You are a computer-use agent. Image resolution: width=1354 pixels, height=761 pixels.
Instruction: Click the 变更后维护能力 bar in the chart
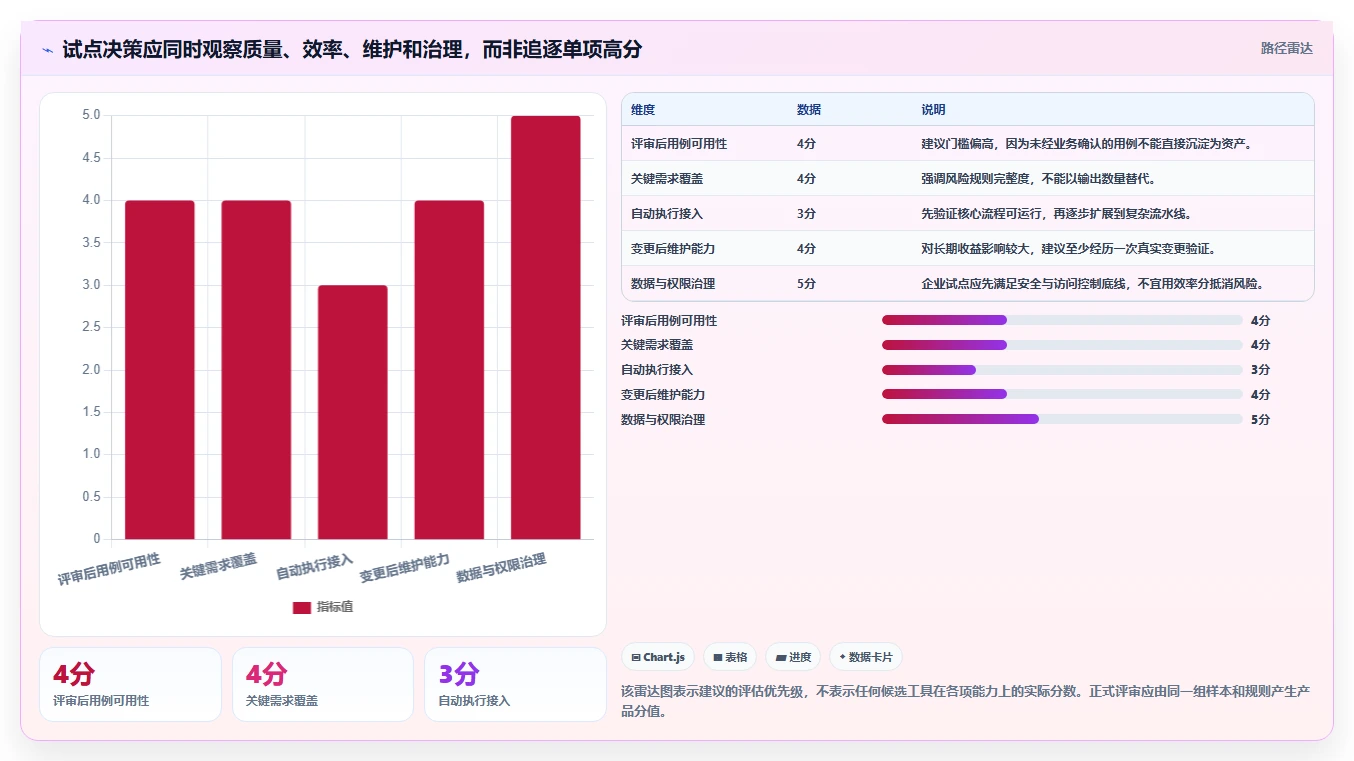point(449,370)
